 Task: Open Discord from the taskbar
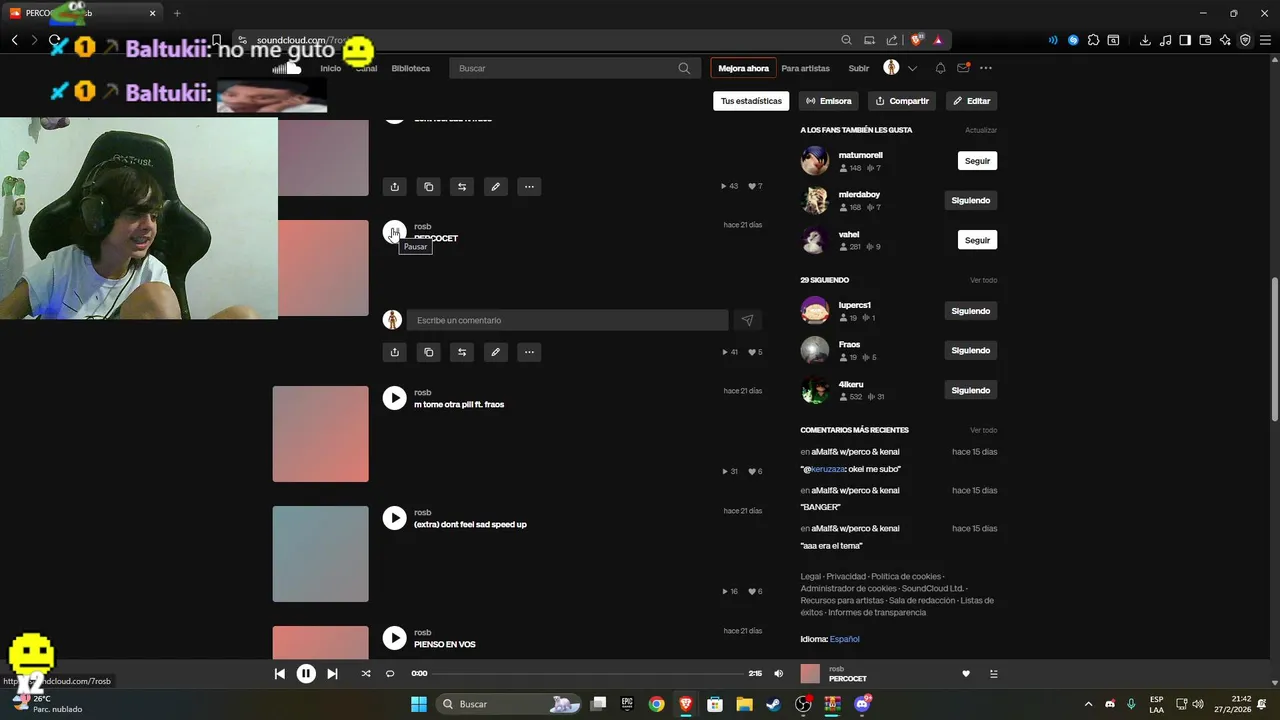click(862, 704)
